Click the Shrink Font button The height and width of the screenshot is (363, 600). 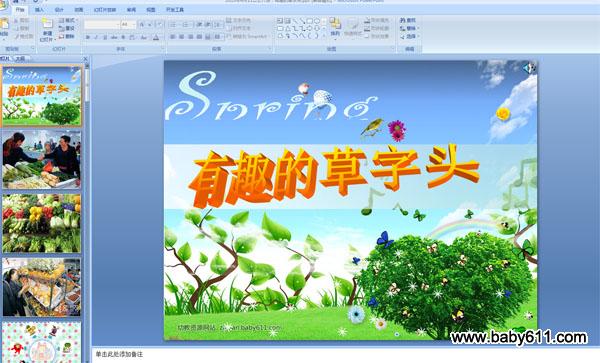(x=150, y=25)
